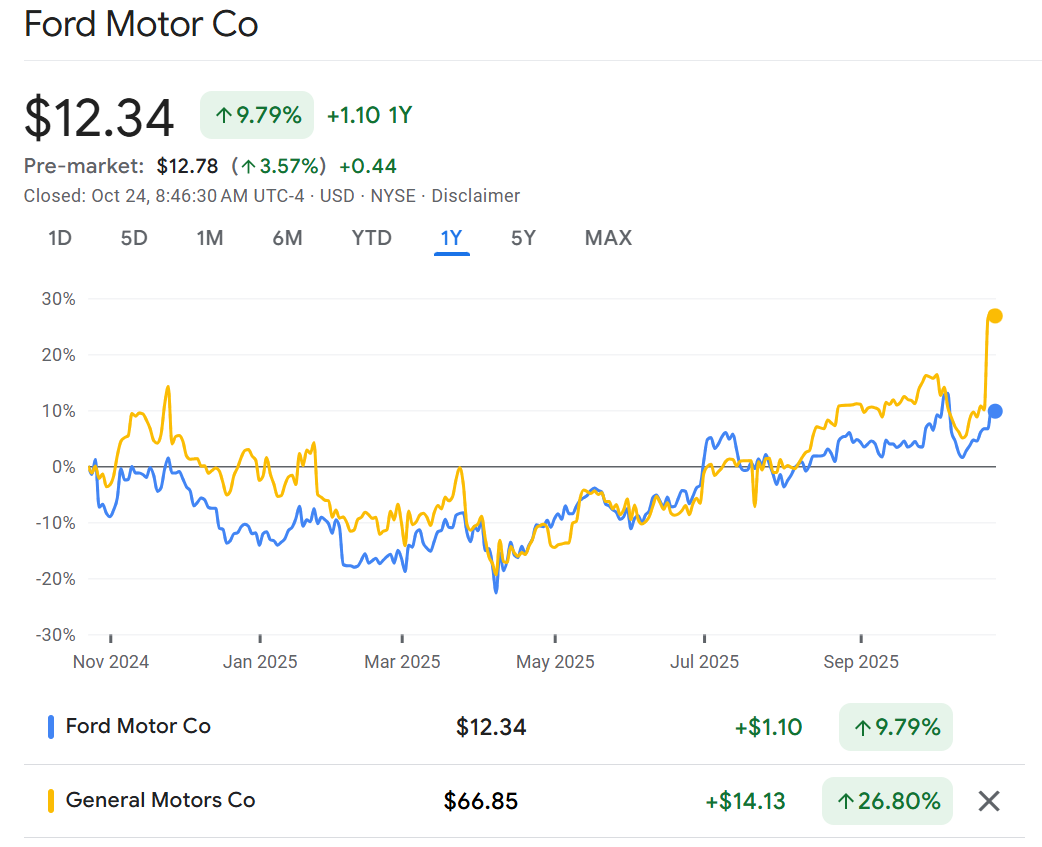
Task: Select the 1M chart range
Action: click(x=209, y=238)
